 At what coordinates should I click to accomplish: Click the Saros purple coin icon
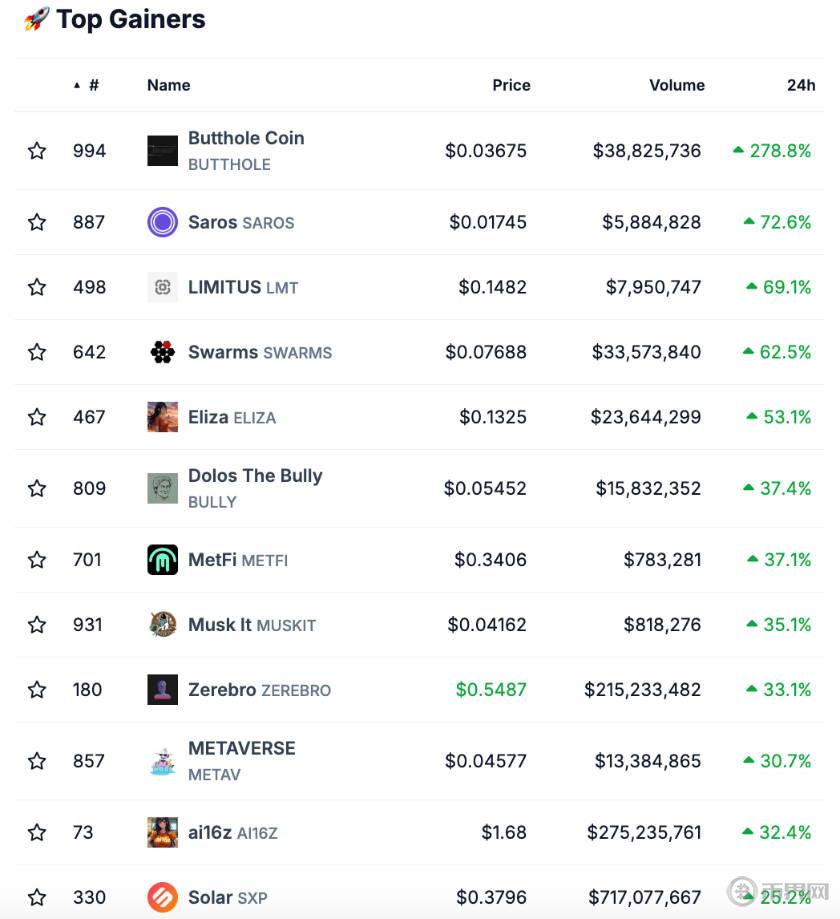point(162,222)
